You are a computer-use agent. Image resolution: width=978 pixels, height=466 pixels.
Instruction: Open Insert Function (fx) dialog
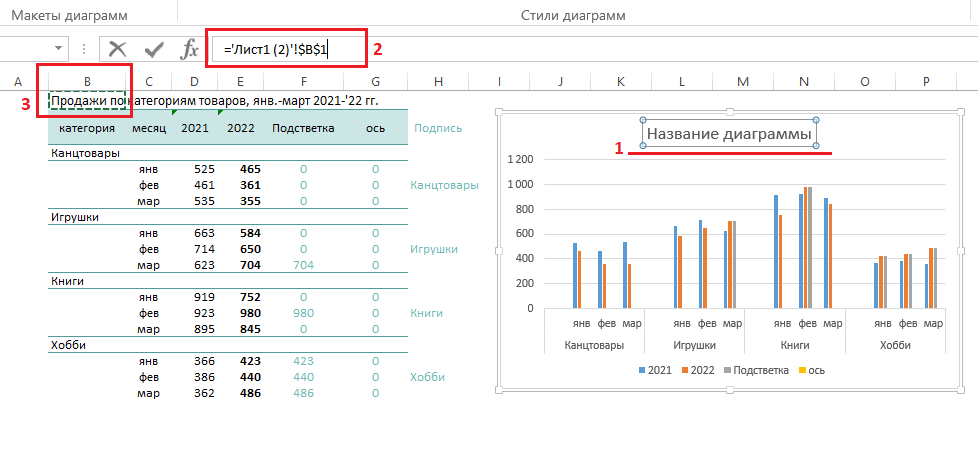189,49
